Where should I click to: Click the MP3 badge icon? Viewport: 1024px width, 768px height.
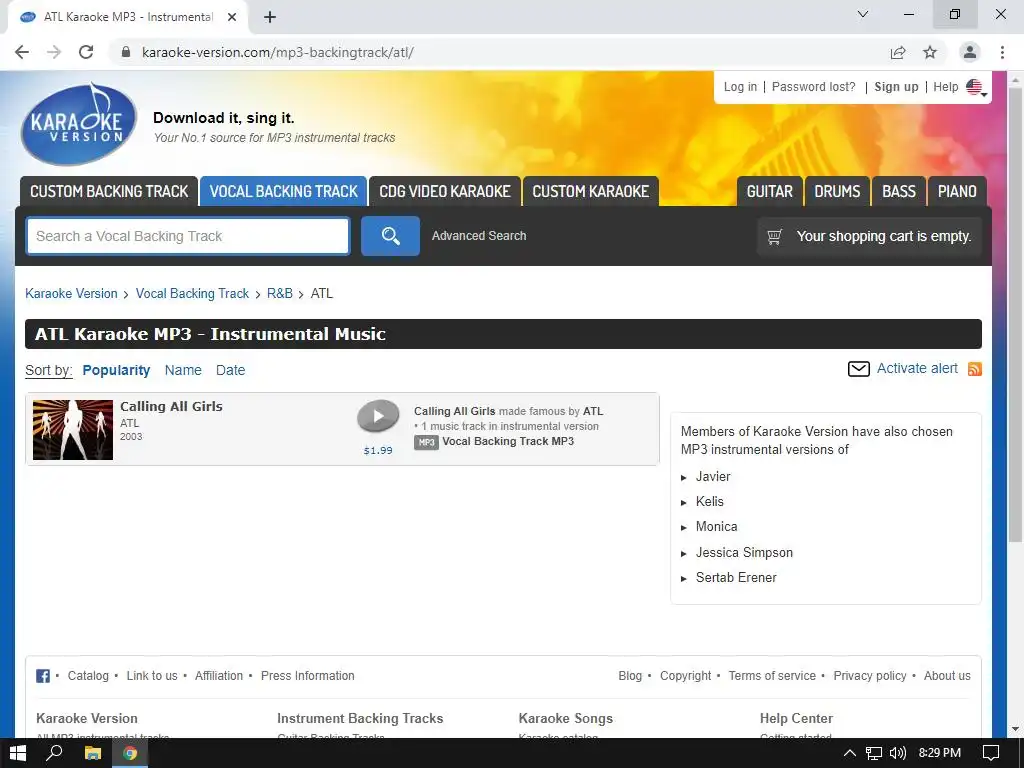pos(426,442)
